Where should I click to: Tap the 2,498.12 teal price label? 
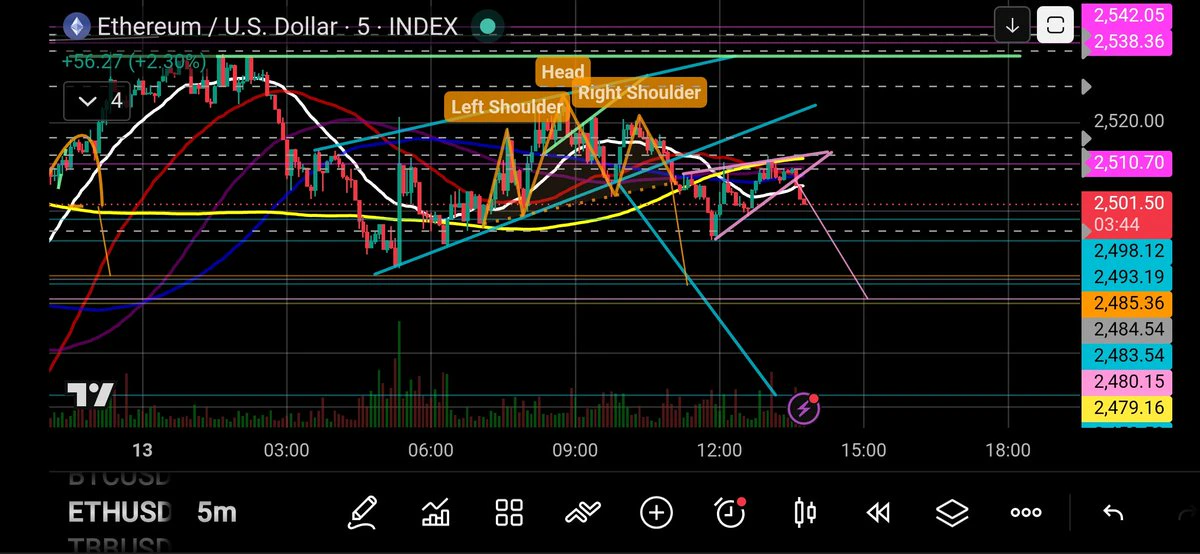1125,251
